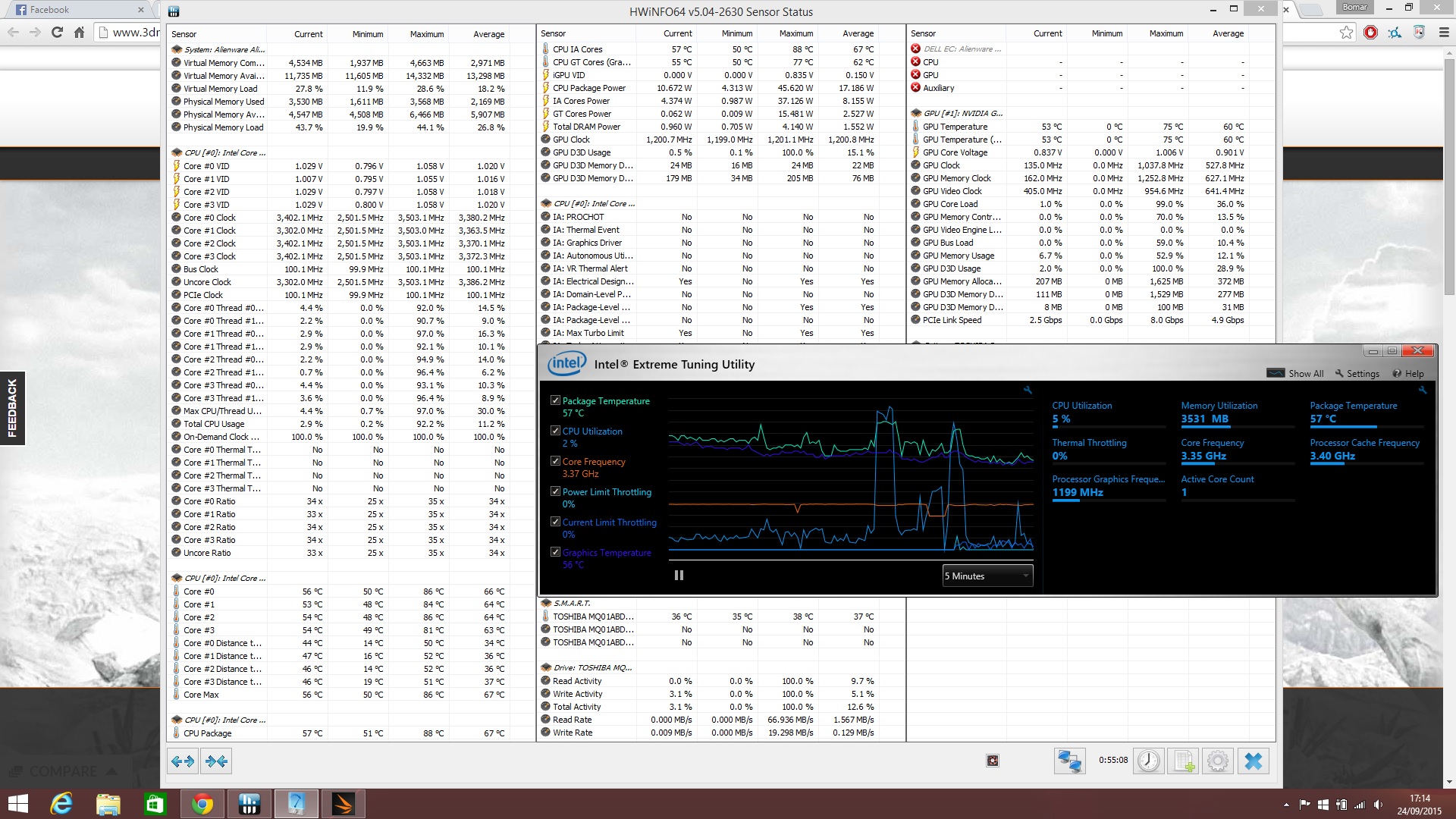Click the shrink columns arrows button in HWiNFO
Screen dimensions: 1456x819
(216, 761)
